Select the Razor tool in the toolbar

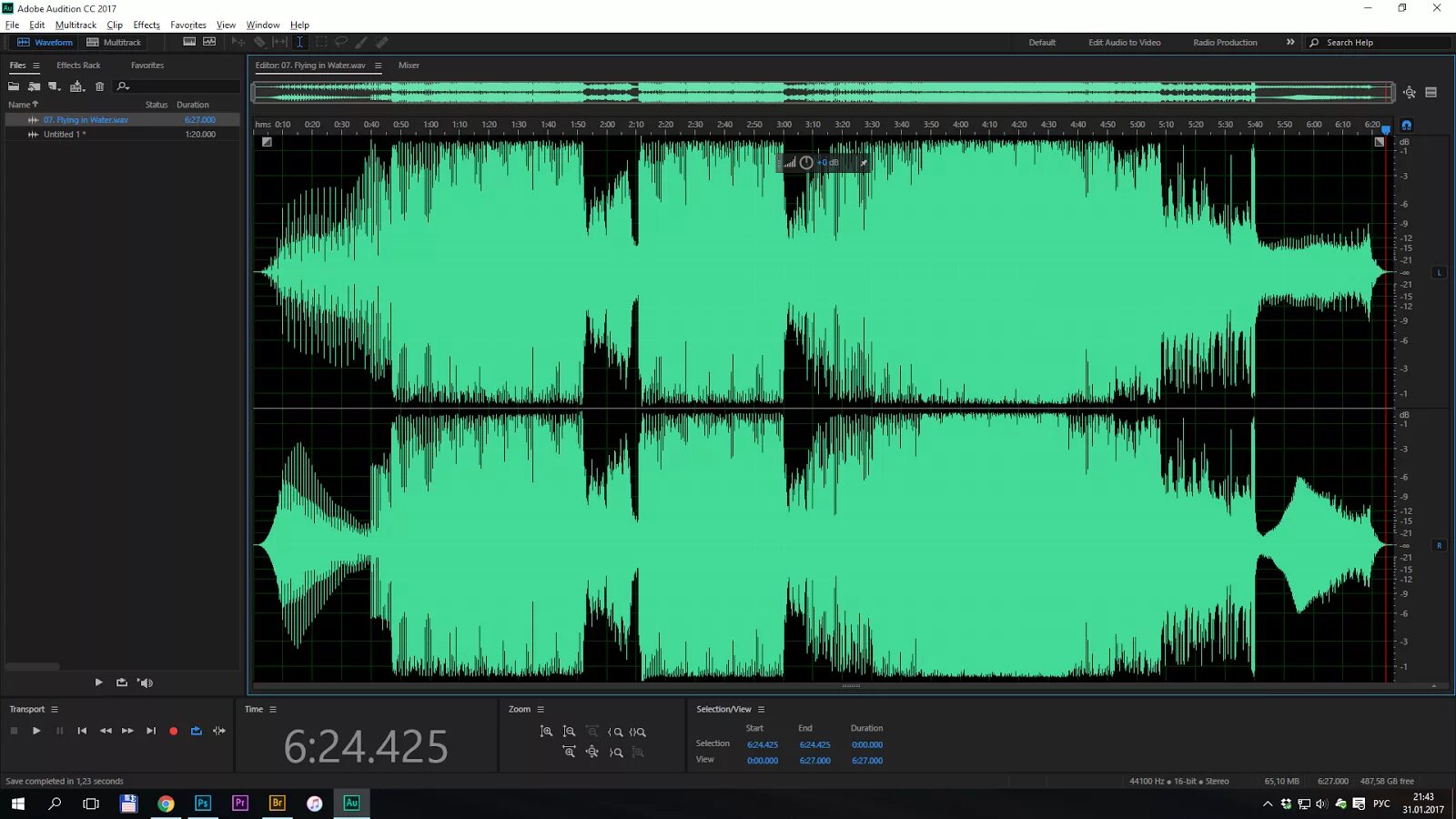(258, 42)
